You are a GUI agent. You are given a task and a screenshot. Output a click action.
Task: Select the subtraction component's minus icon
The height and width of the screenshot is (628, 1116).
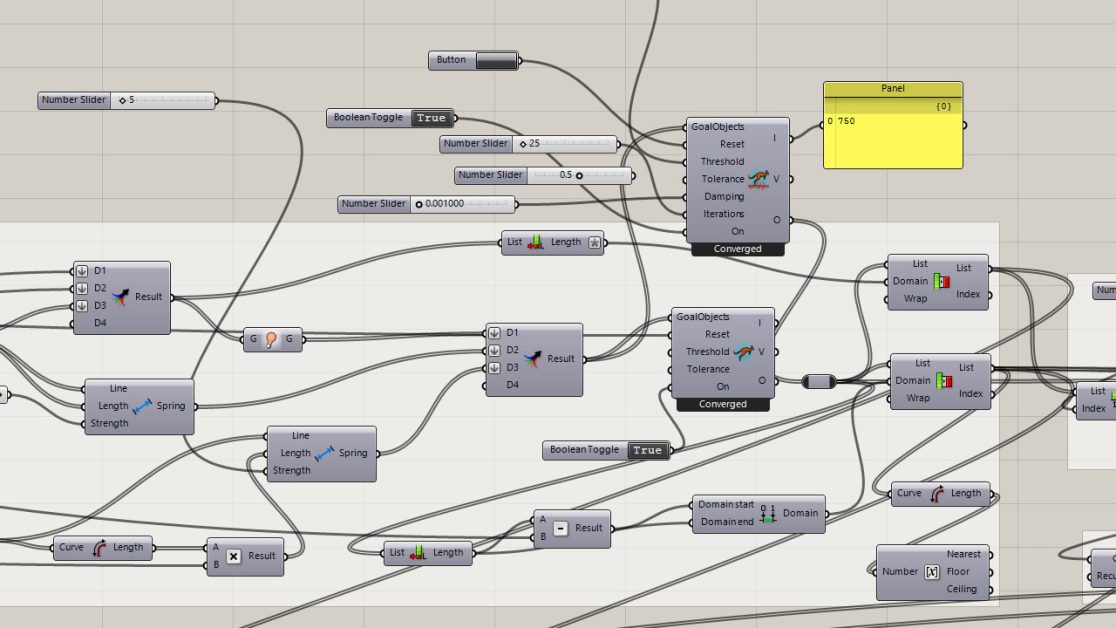(x=560, y=528)
